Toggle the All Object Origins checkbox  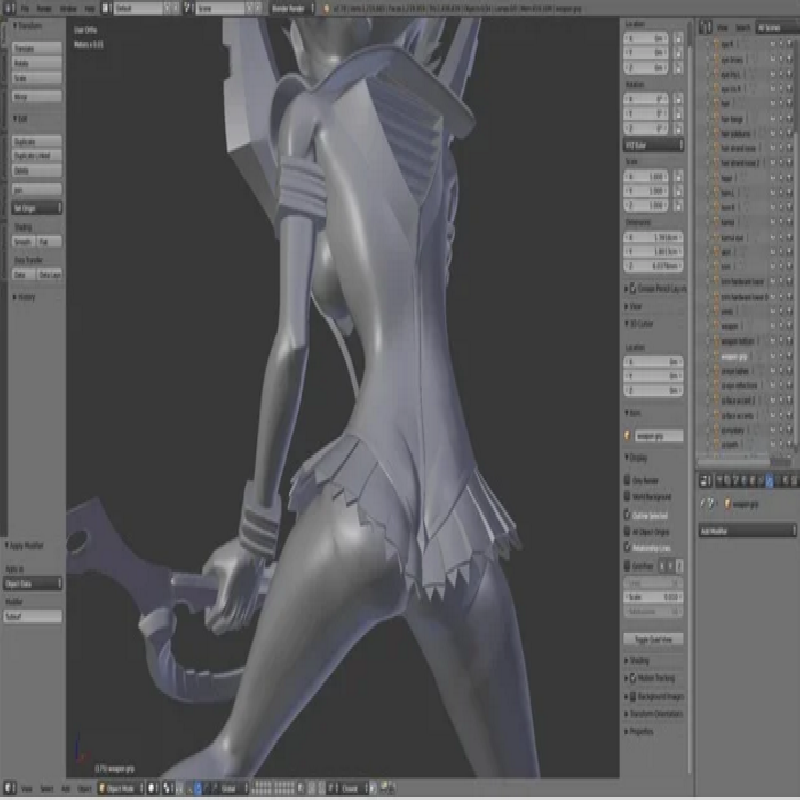[627, 532]
